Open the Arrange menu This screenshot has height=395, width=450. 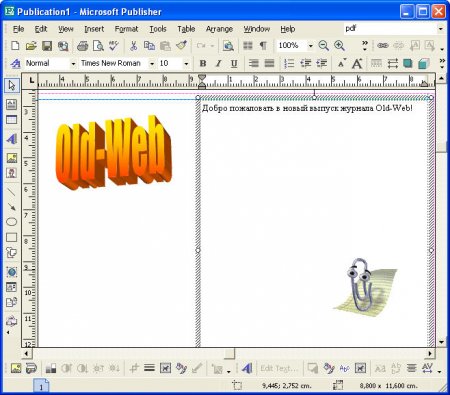point(219,29)
